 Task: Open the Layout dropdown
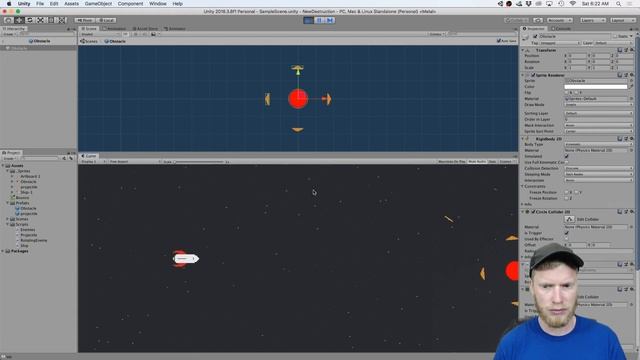[x=622, y=20]
